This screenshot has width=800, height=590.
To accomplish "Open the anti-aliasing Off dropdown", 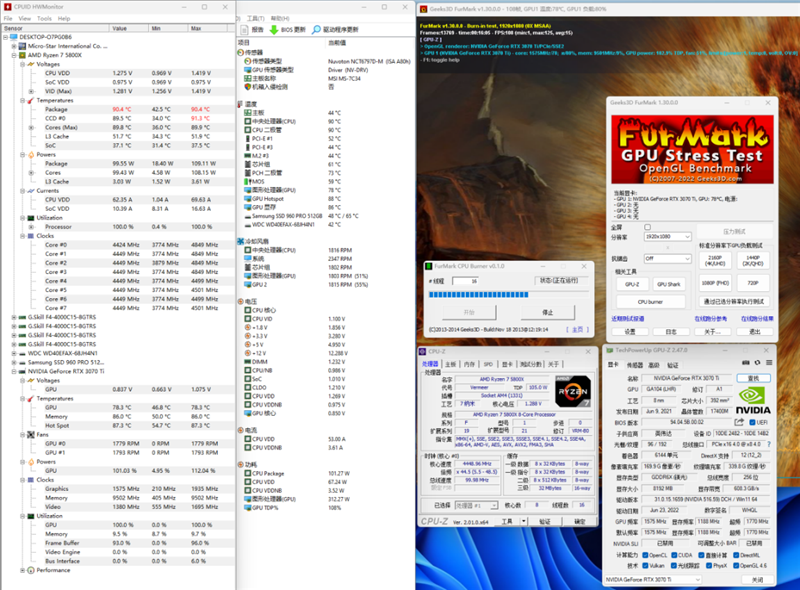I will coord(667,259).
